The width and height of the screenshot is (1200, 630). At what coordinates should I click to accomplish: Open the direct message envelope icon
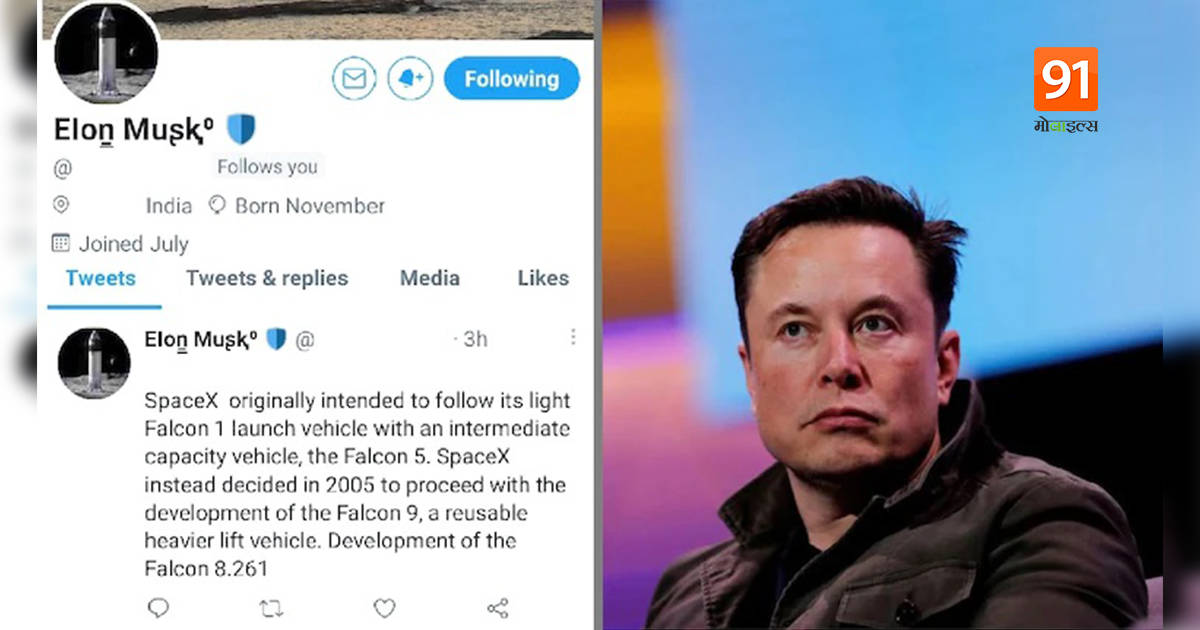352,78
